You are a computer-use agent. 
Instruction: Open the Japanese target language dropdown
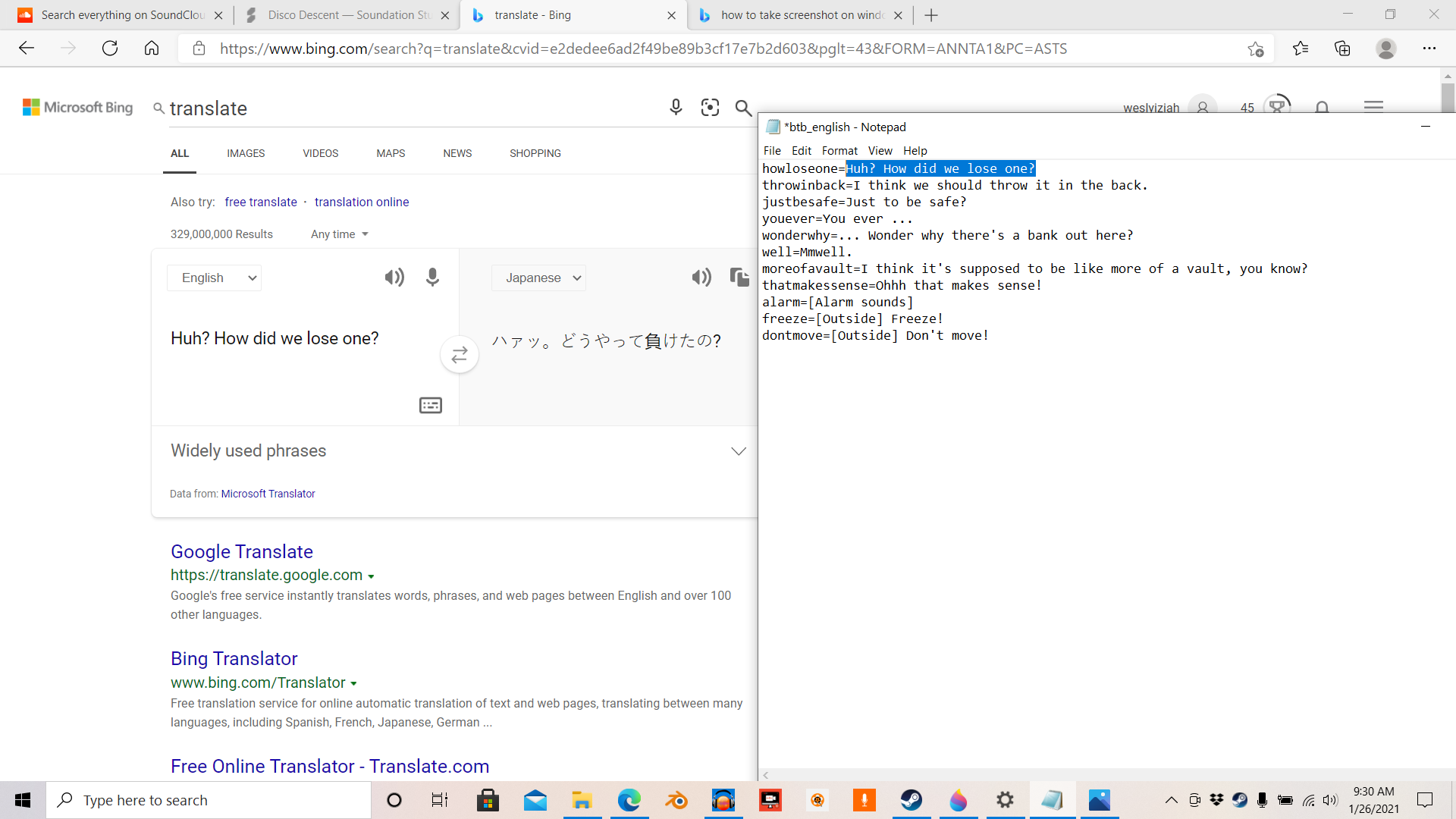point(538,278)
